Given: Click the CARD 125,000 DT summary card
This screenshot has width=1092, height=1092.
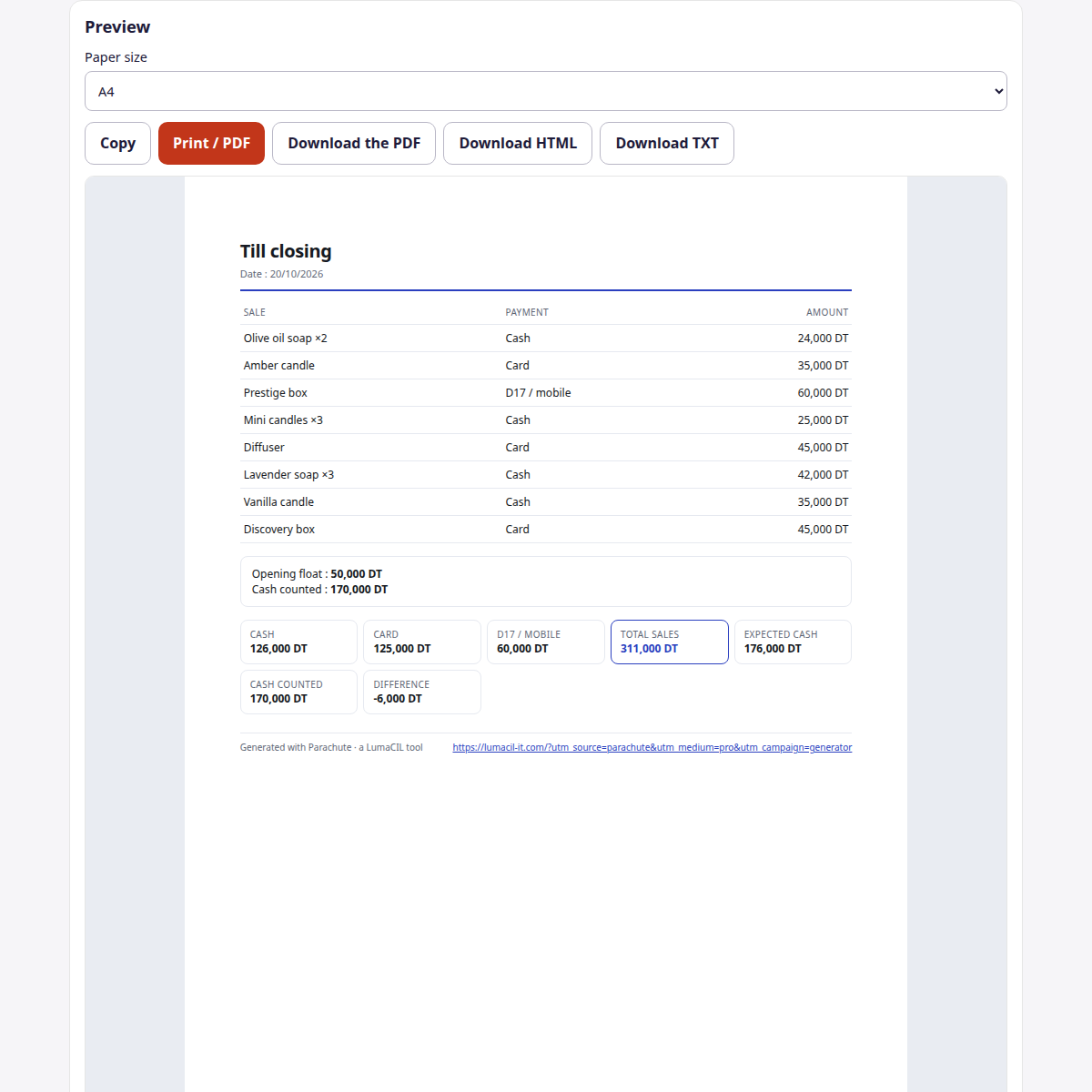Looking at the screenshot, I should click(422, 642).
